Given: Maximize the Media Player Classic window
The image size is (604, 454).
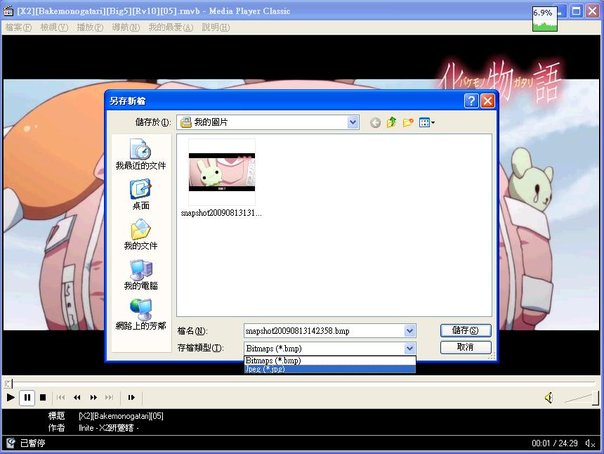Looking at the screenshot, I should point(576,11).
